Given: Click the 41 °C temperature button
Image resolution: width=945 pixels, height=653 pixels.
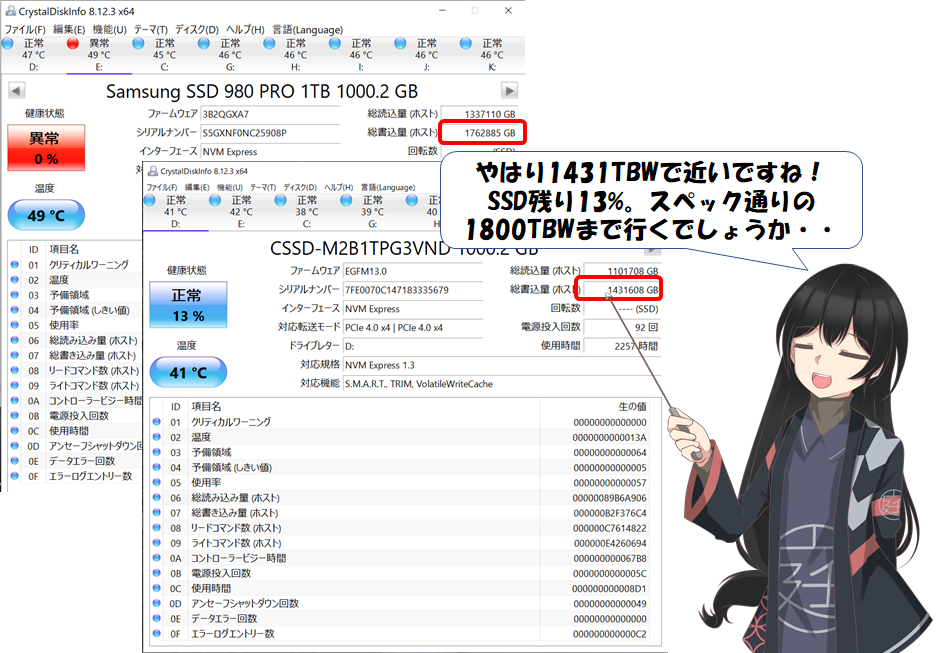Looking at the screenshot, I should [188, 373].
